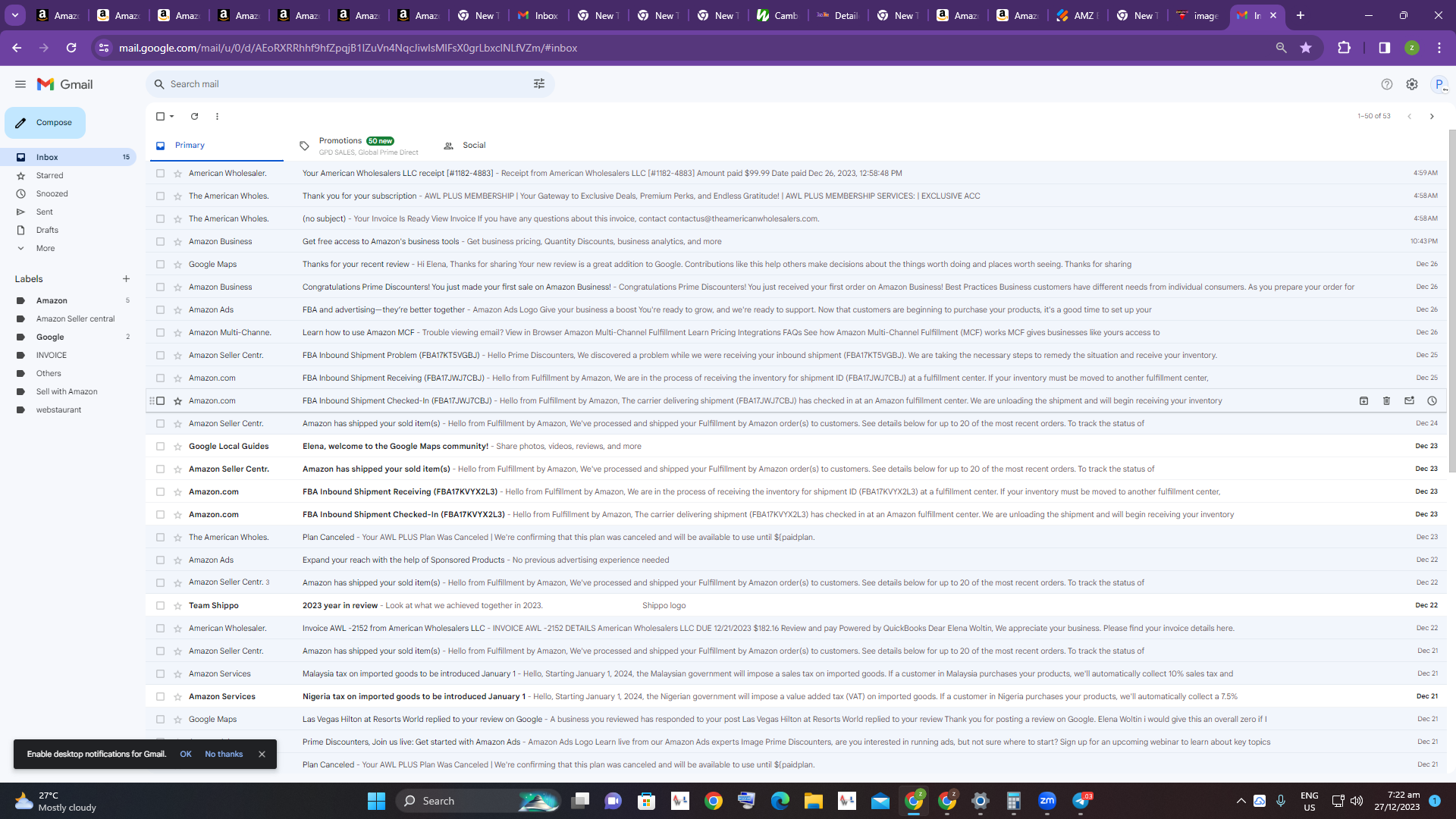
Task: Check the Nigeria tax Amazon Services email checkbox
Action: click(x=160, y=696)
